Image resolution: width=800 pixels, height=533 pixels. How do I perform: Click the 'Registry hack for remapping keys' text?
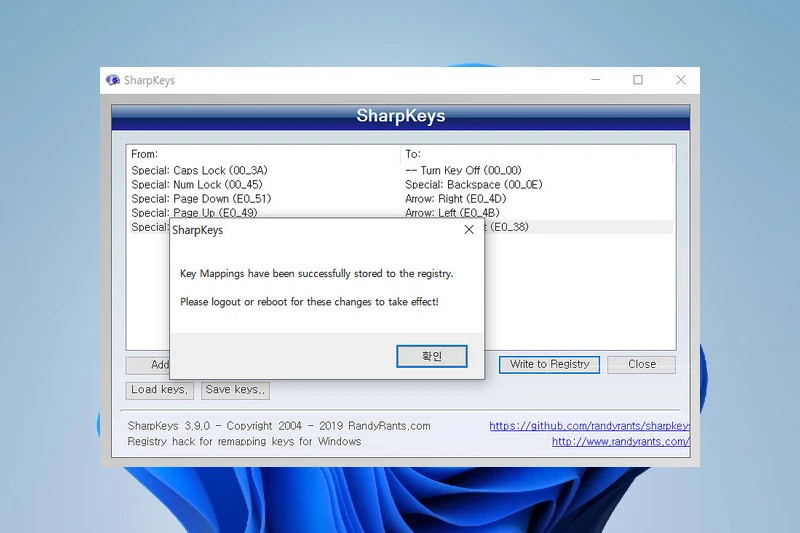tap(244, 442)
